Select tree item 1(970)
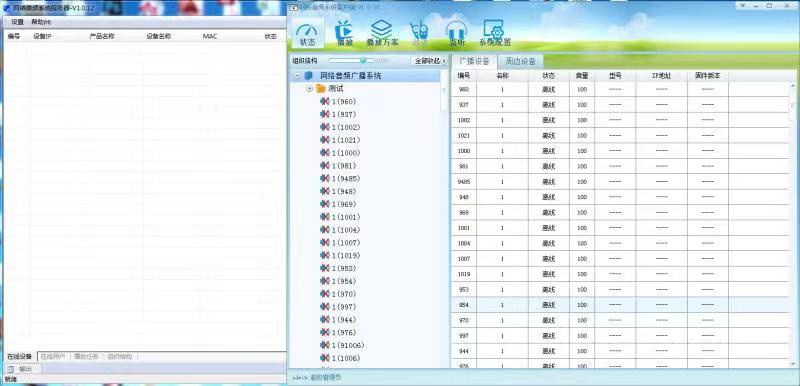 [x=344, y=294]
